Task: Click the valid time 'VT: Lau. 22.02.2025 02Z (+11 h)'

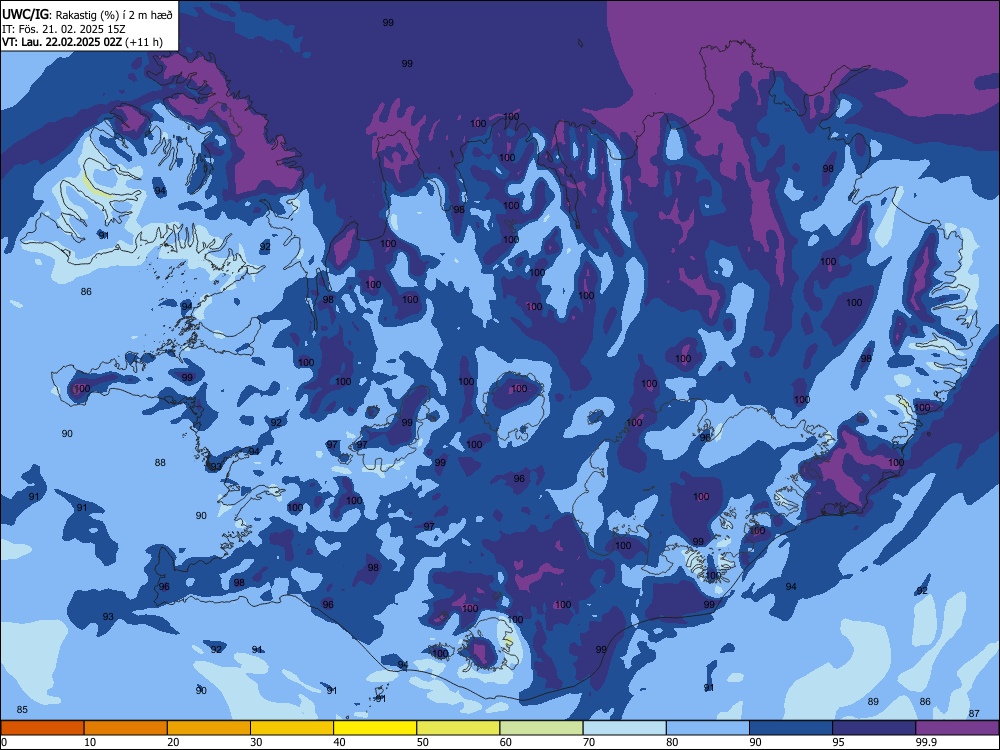Action: (82, 42)
